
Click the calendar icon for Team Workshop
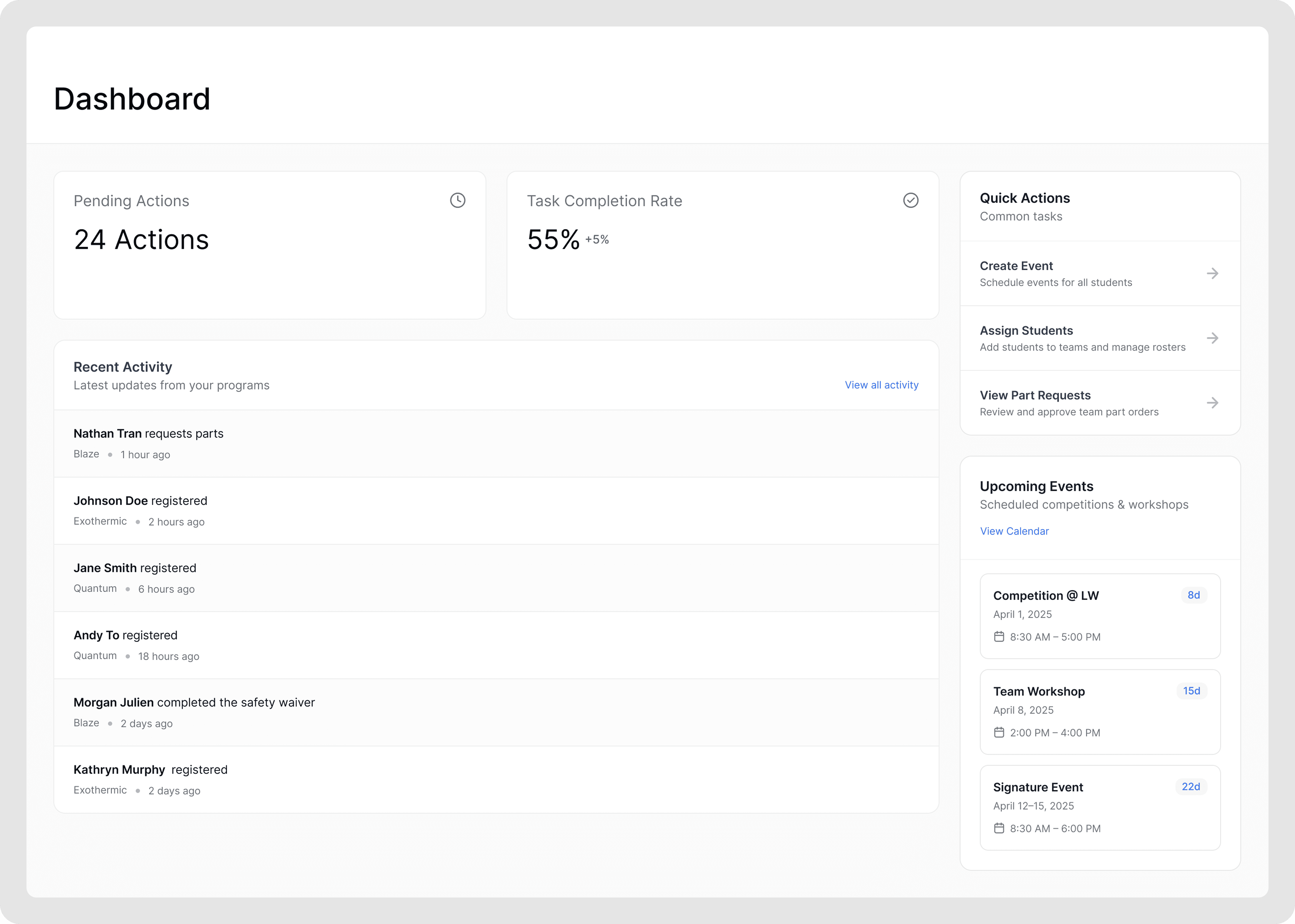point(1000,732)
